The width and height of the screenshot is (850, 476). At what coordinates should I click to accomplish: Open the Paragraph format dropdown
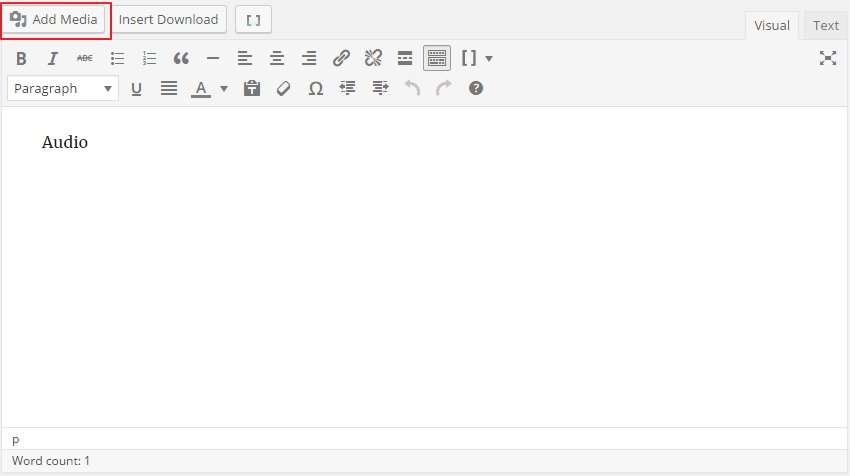coord(63,88)
